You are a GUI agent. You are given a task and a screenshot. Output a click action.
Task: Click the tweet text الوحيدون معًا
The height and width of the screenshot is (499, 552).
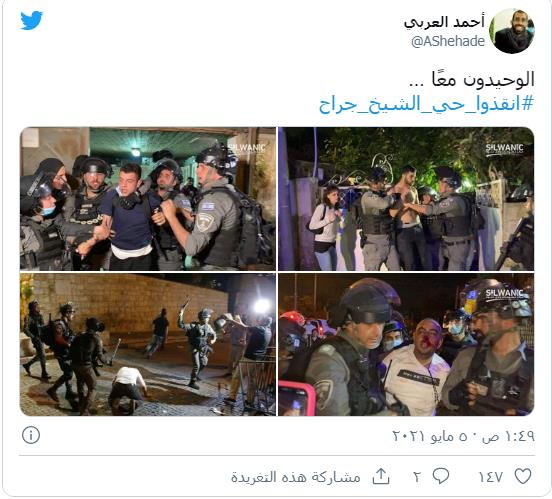[x=472, y=79]
